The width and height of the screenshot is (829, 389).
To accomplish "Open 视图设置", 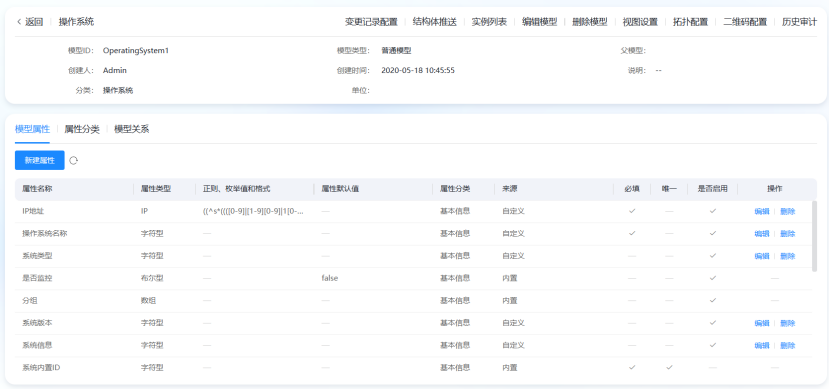I will pyautogui.click(x=640, y=22).
